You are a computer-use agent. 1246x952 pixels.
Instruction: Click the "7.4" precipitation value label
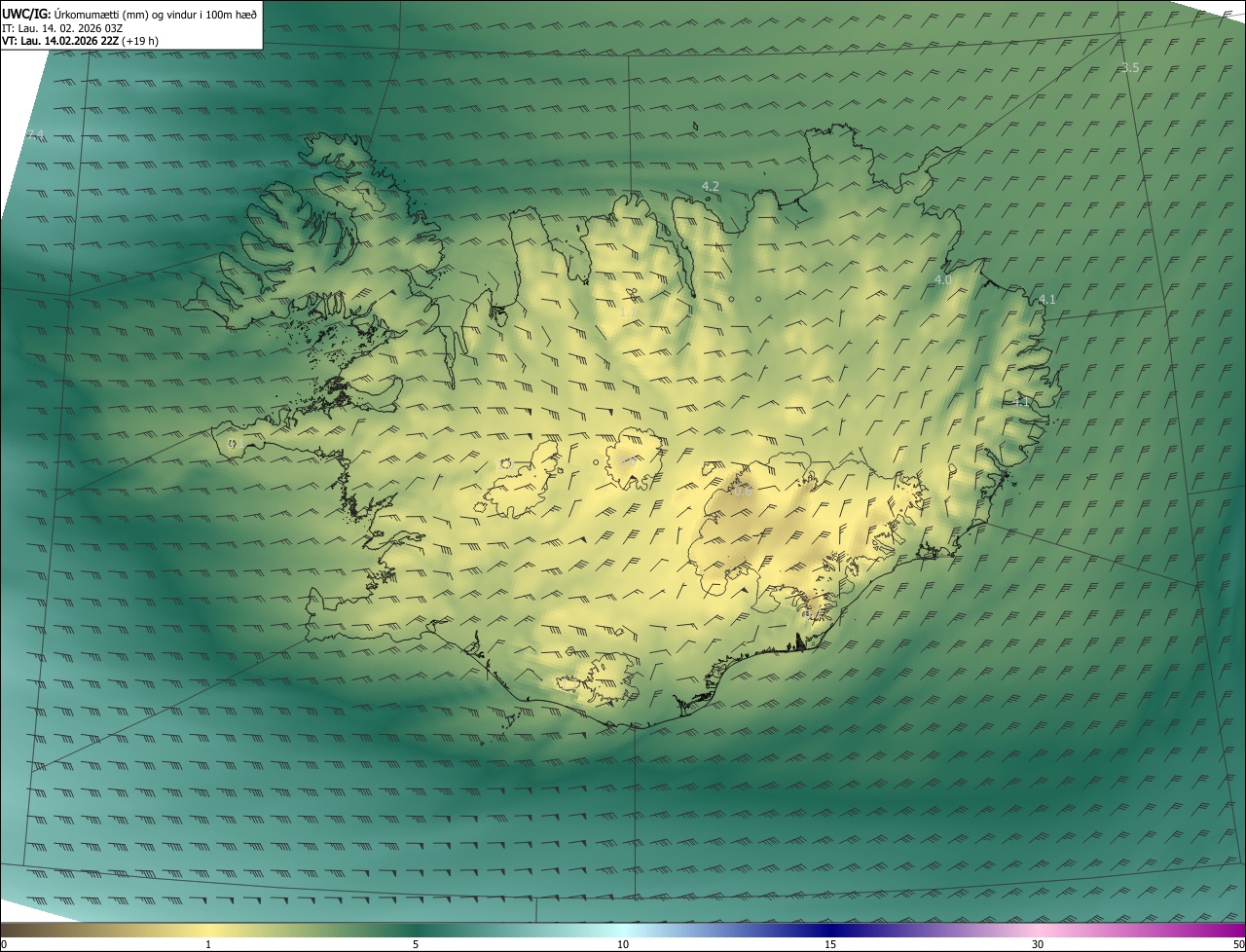(35, 134)
